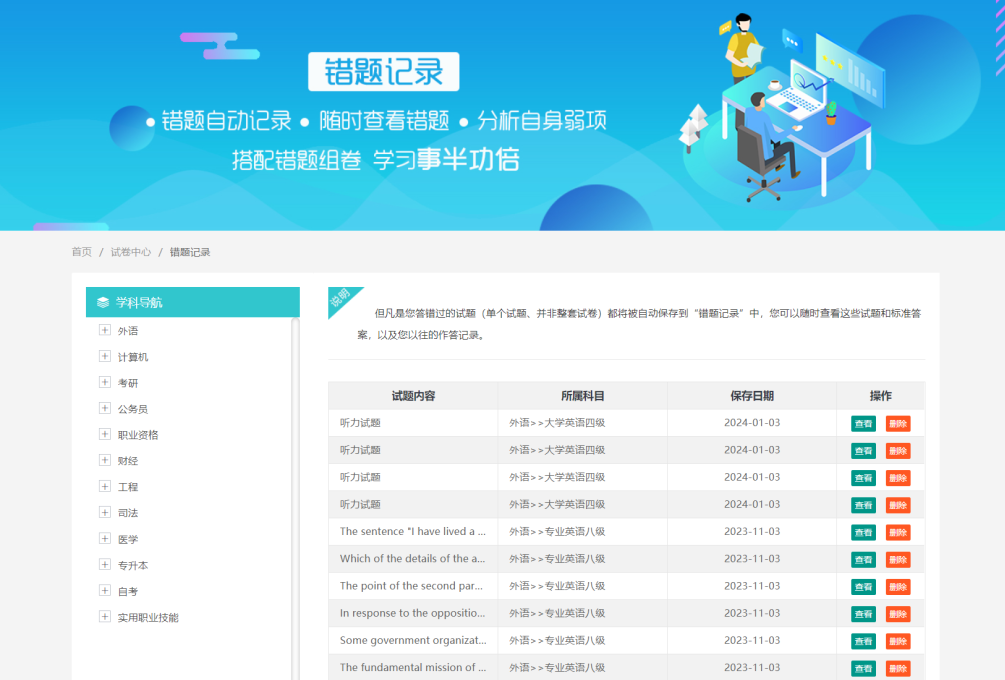Click plus icon beside 专升本
The width and height of the screenshot is (1005, 680).
pos(105,564)
